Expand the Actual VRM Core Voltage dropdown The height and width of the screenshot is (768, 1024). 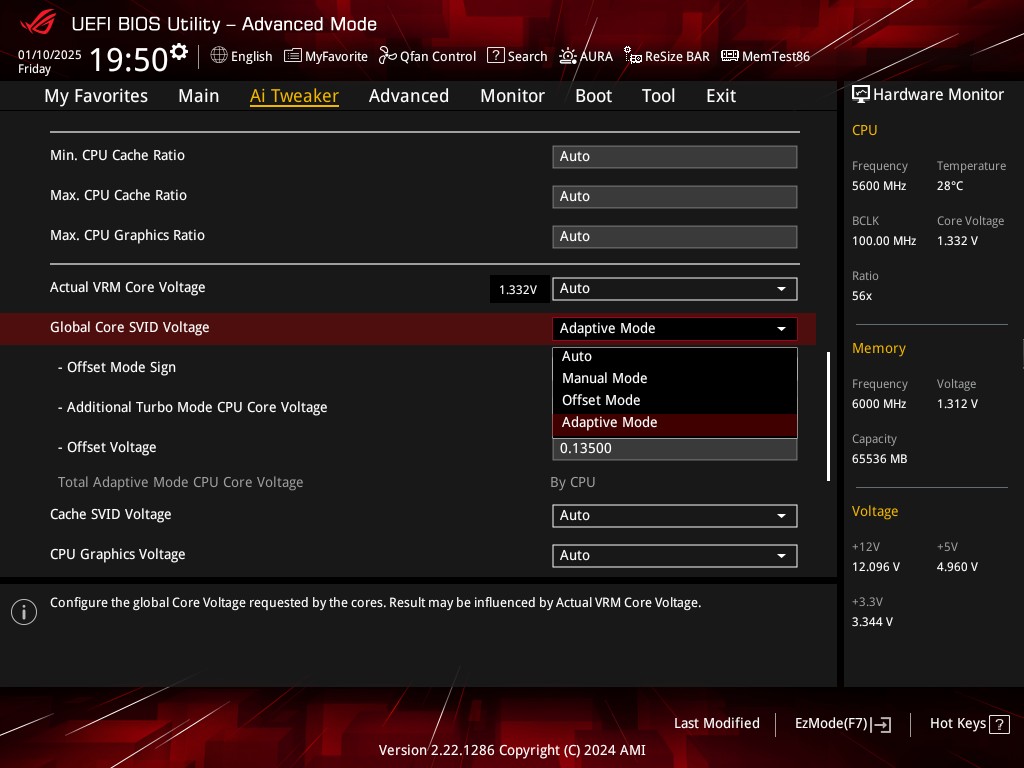point(674,288)
